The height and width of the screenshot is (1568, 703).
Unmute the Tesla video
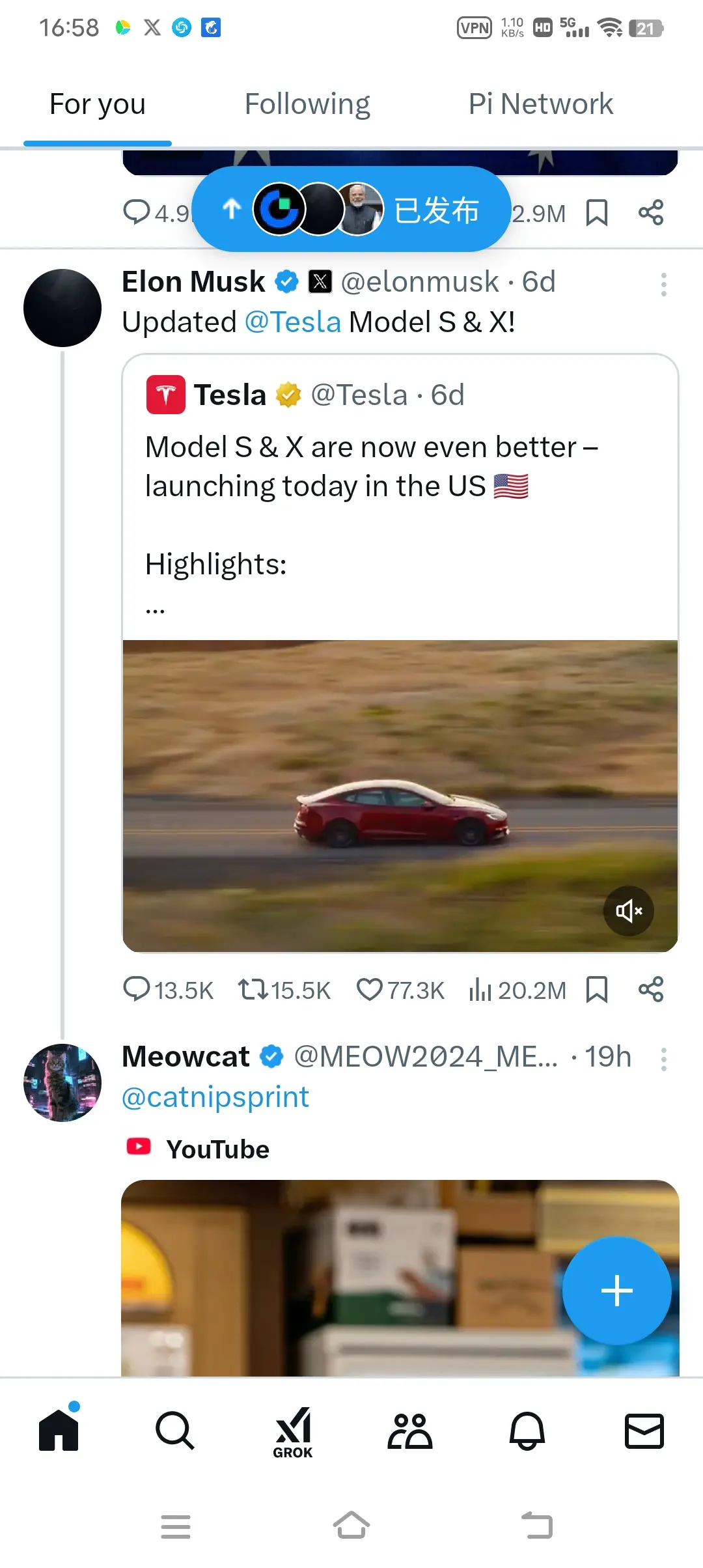point(629,910)
